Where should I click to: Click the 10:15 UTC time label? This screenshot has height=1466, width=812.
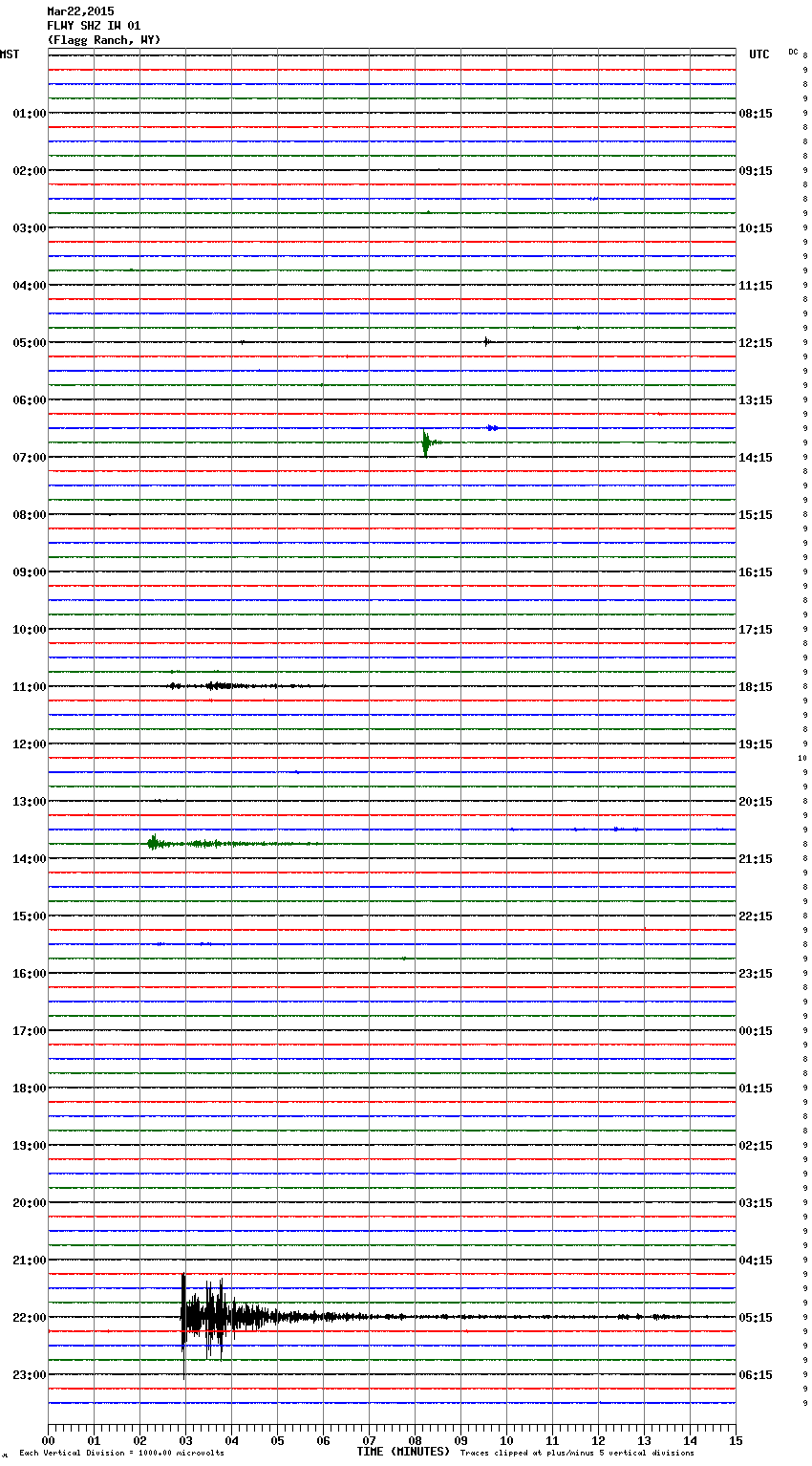click(x=756, y=227)
